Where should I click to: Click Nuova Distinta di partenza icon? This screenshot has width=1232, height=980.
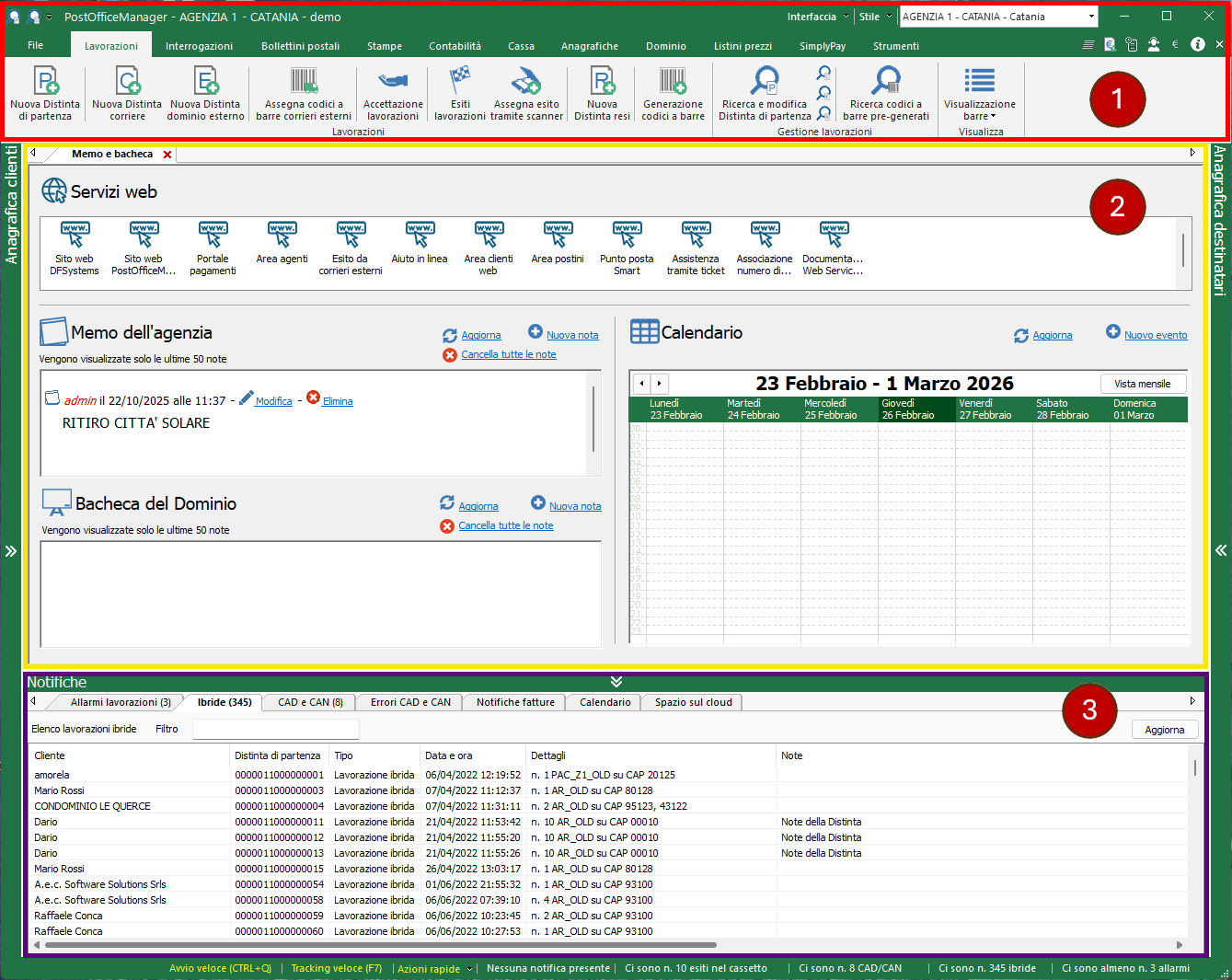pyautogui.click(x=45, y=82)
